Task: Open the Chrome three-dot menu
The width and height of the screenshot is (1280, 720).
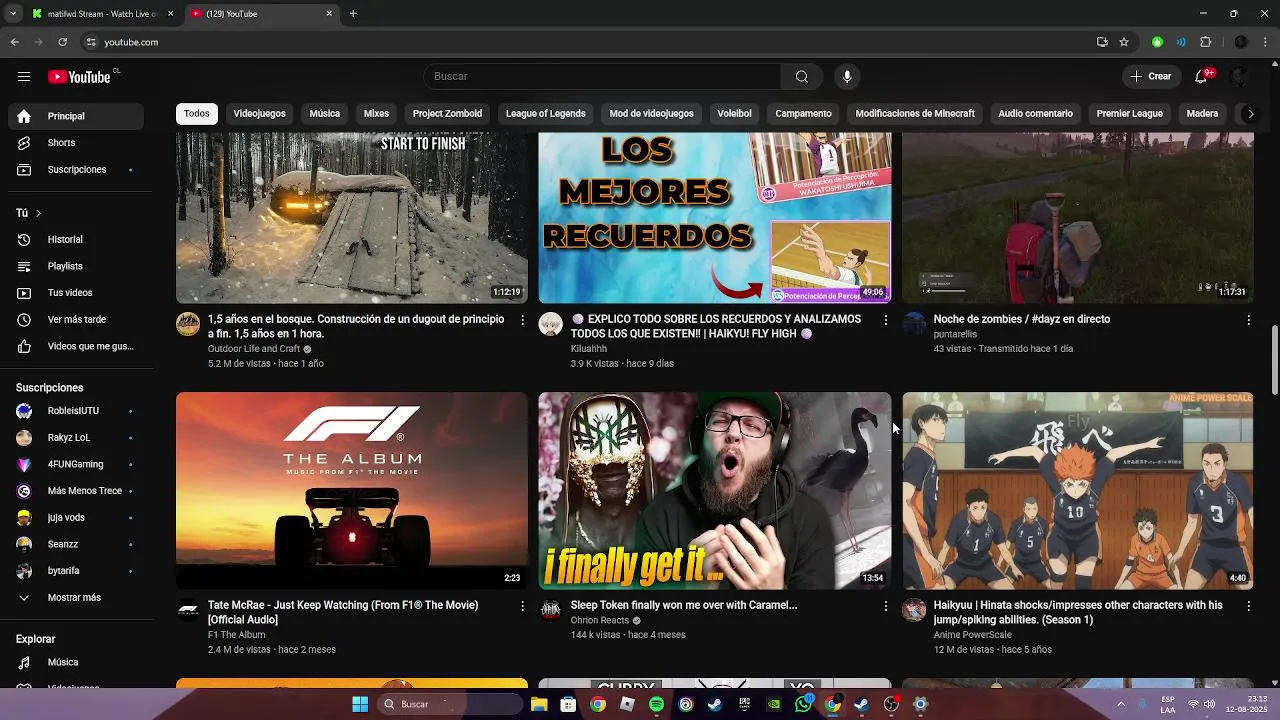Action: (x=1264, y=42)
